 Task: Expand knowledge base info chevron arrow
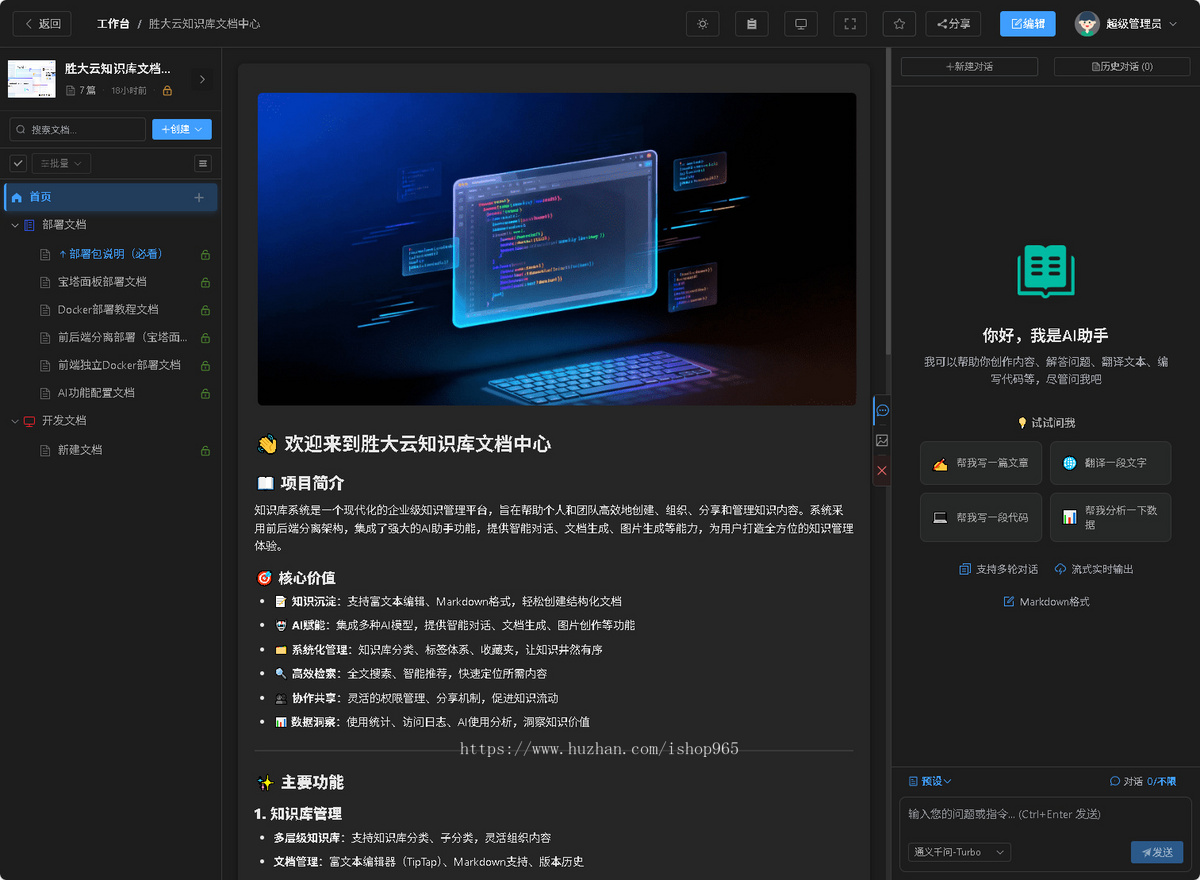point(202,79)
